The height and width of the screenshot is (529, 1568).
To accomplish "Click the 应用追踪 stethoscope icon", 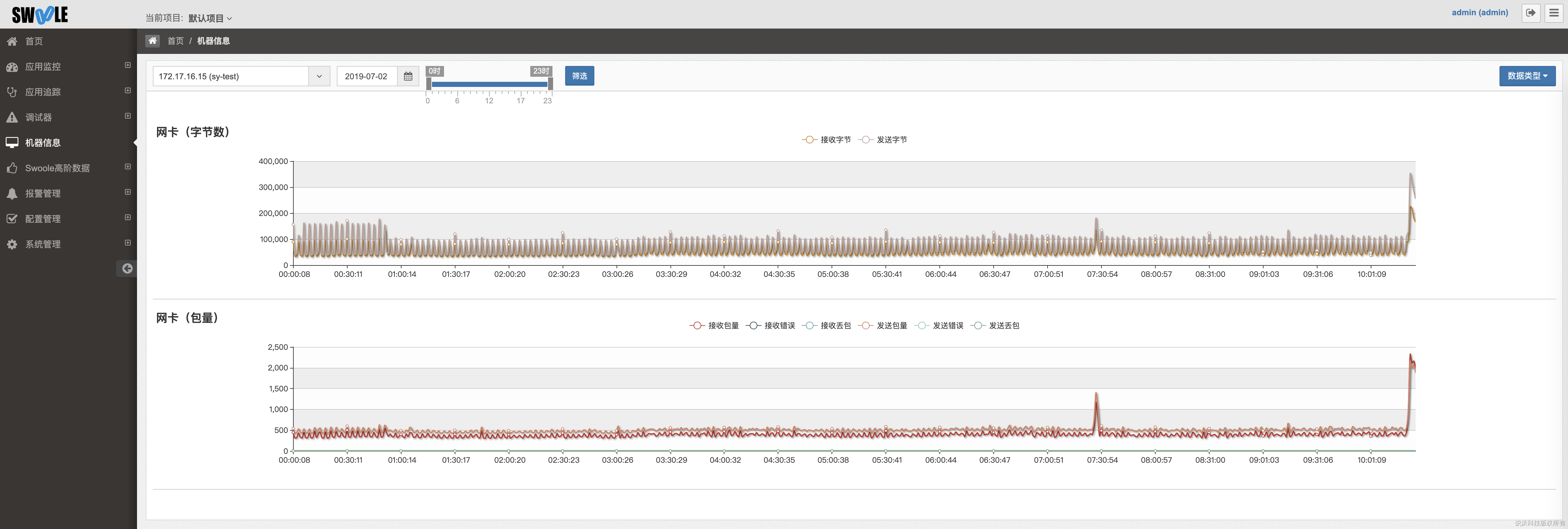I will point(12,92).
